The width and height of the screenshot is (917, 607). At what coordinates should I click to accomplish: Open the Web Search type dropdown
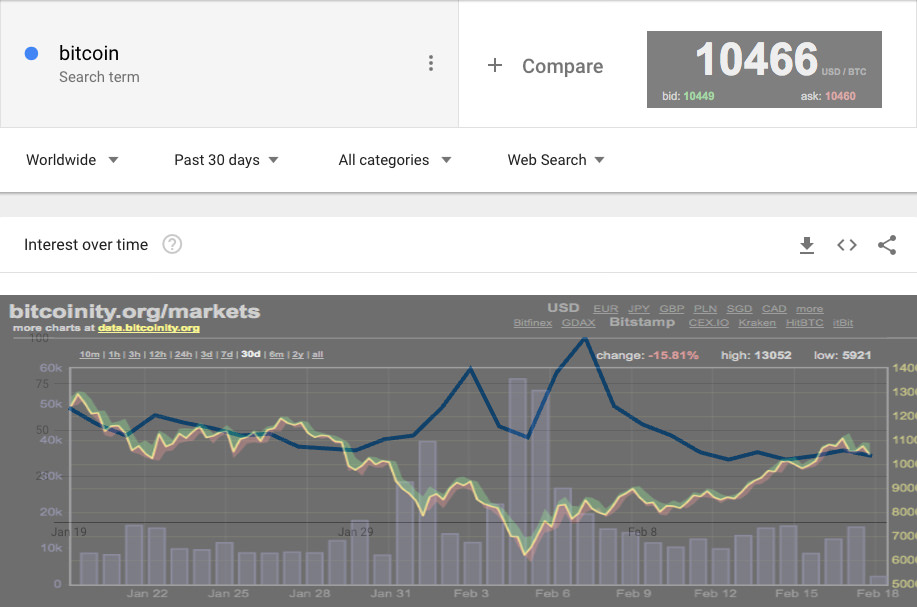coord(556,160)
